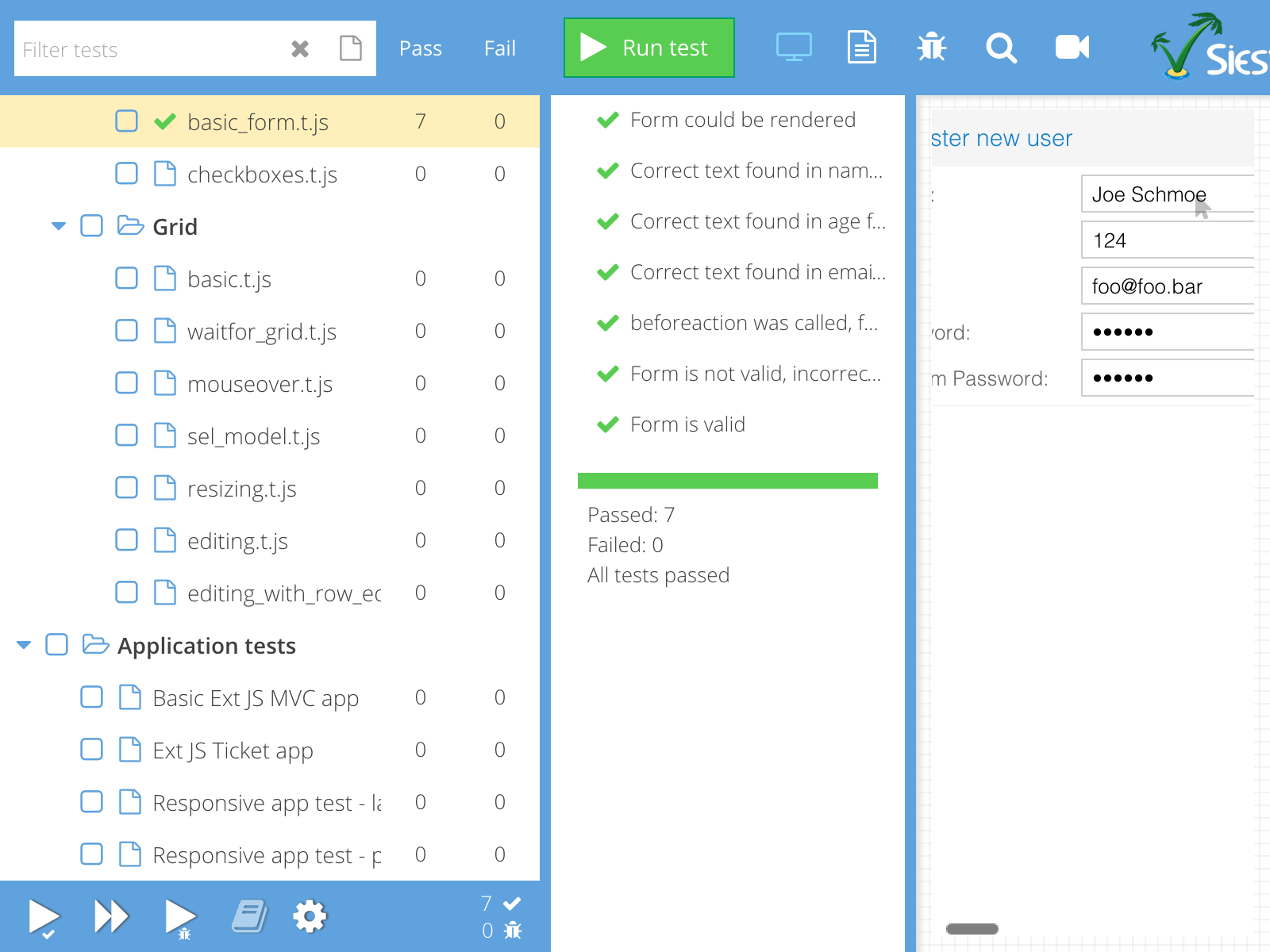Screen dimensions: 1270x952
Task: Select the Ext JS Ticket app test
Action: (233, 750)
